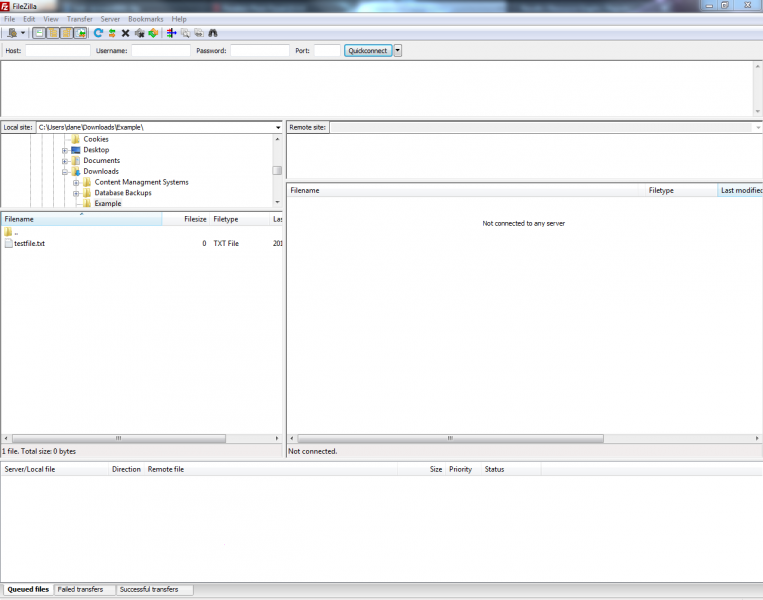Open Quickconnect history dropdown arrow
Viewport: 763px width, 600px height.
[x=398, y=51]
